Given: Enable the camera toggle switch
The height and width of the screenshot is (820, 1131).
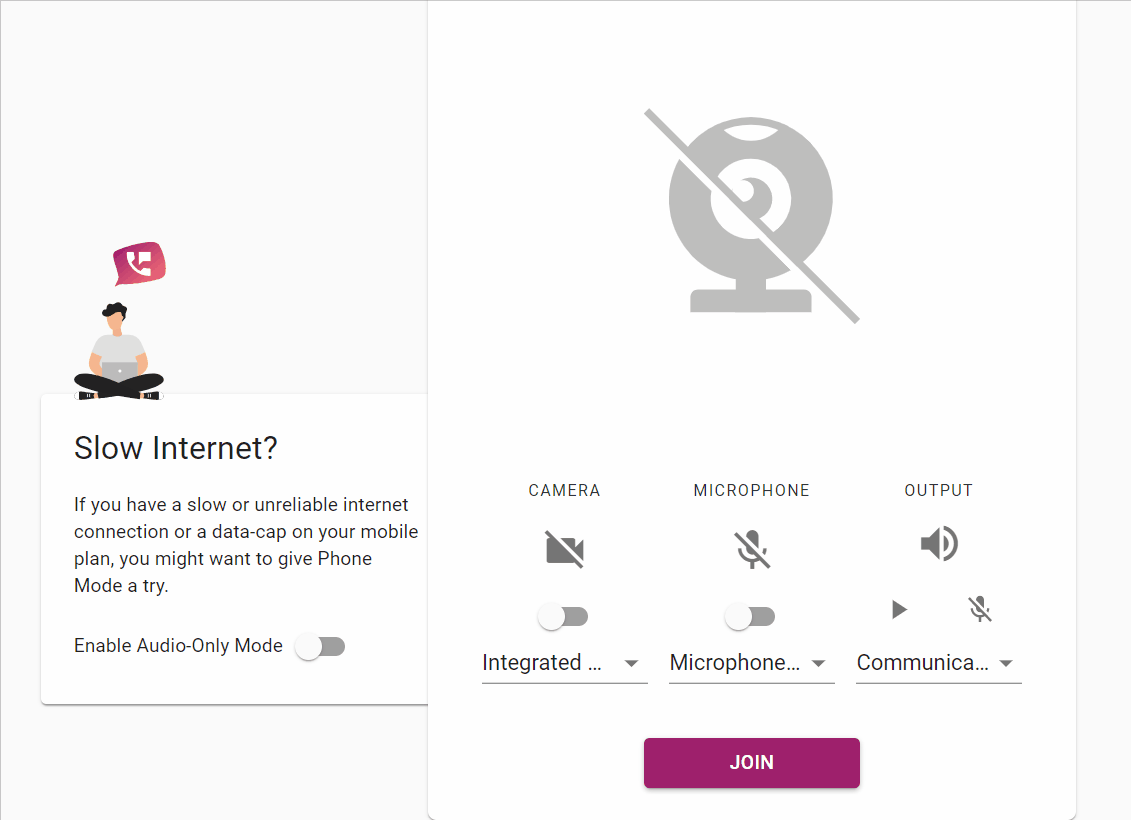Looking at the screenshot, I should 563,616.
